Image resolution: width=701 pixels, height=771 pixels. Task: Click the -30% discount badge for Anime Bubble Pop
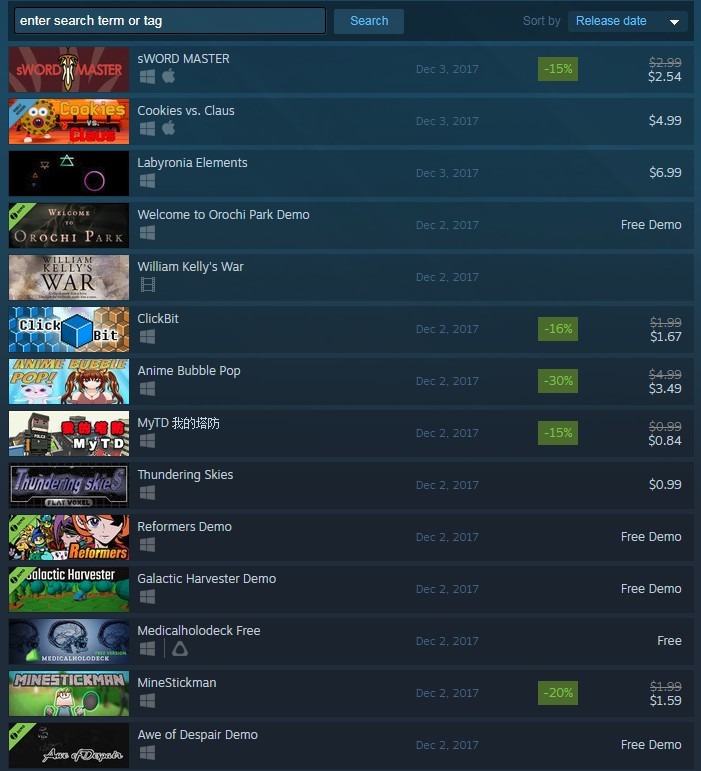[x=558, y=381]
